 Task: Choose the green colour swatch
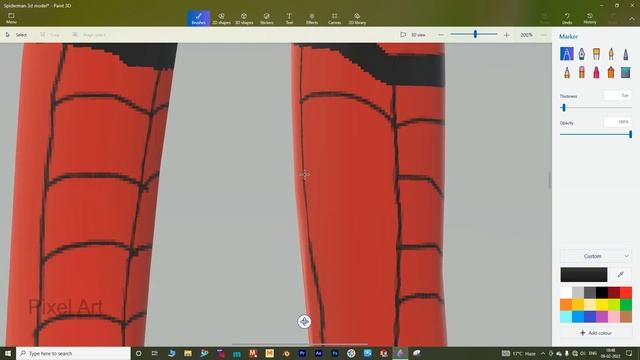[626, 304]
